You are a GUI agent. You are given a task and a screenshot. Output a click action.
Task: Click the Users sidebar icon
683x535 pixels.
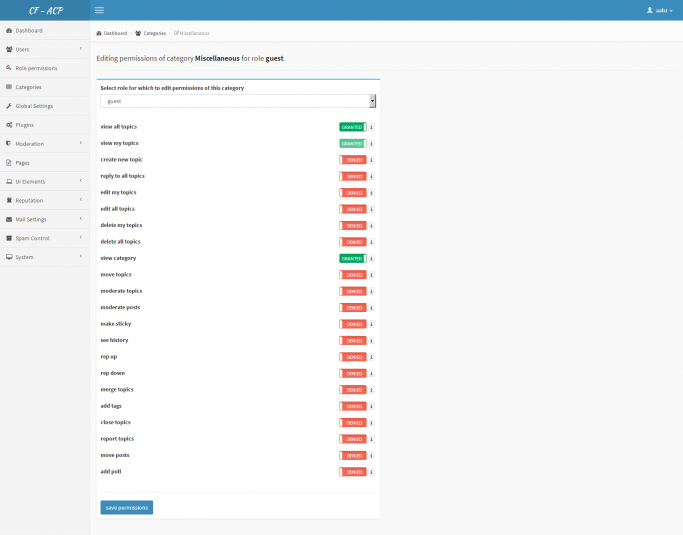tap(9, 49)
